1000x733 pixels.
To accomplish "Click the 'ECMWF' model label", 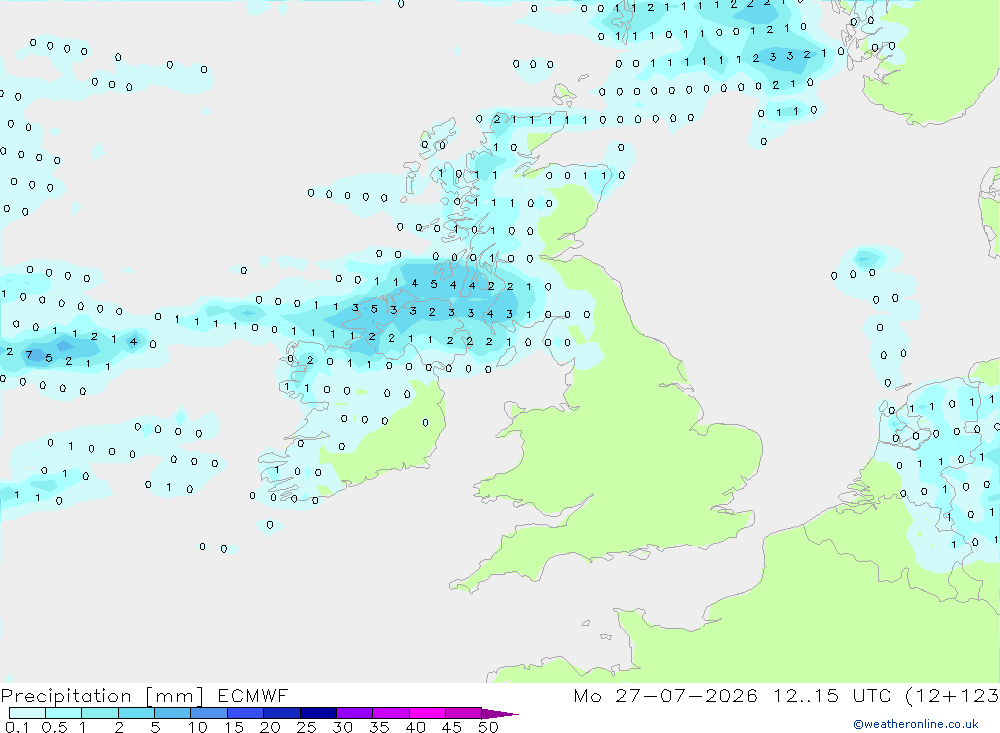I will click(253, 695).
